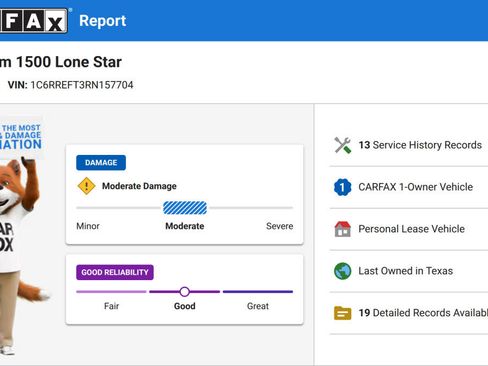488x366 pixels.
Task: Click the VIN number text
Action: (x=82, y=85)
